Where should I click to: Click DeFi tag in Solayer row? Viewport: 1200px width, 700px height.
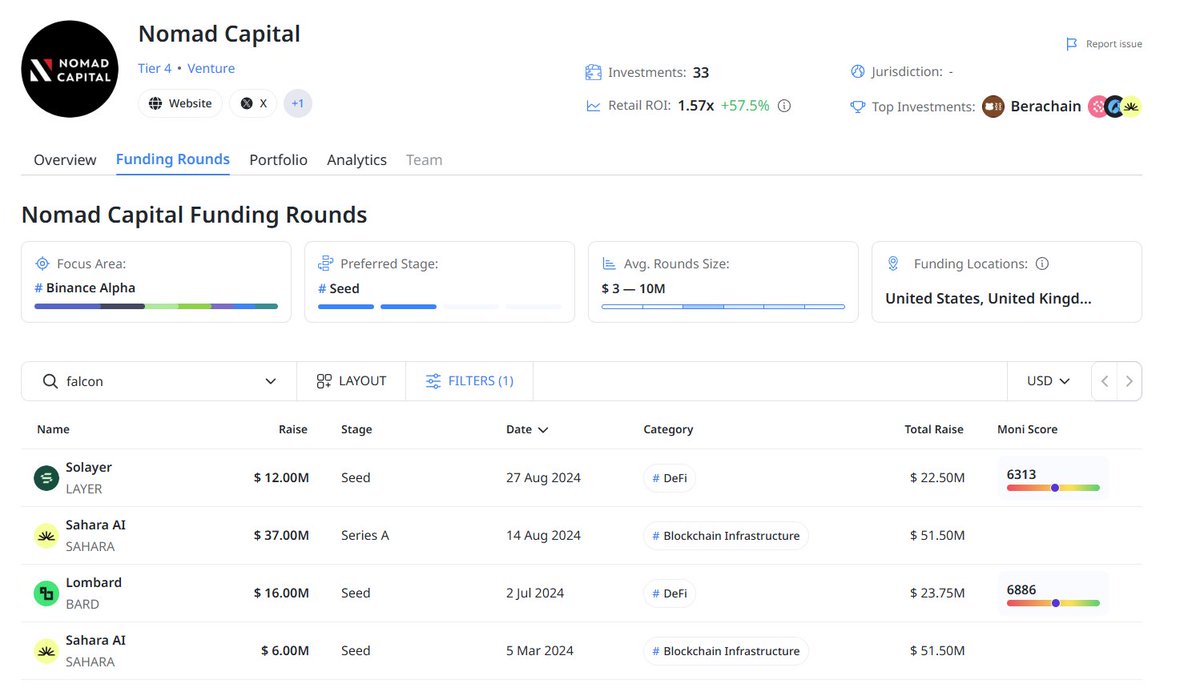[x=669, y=478]
